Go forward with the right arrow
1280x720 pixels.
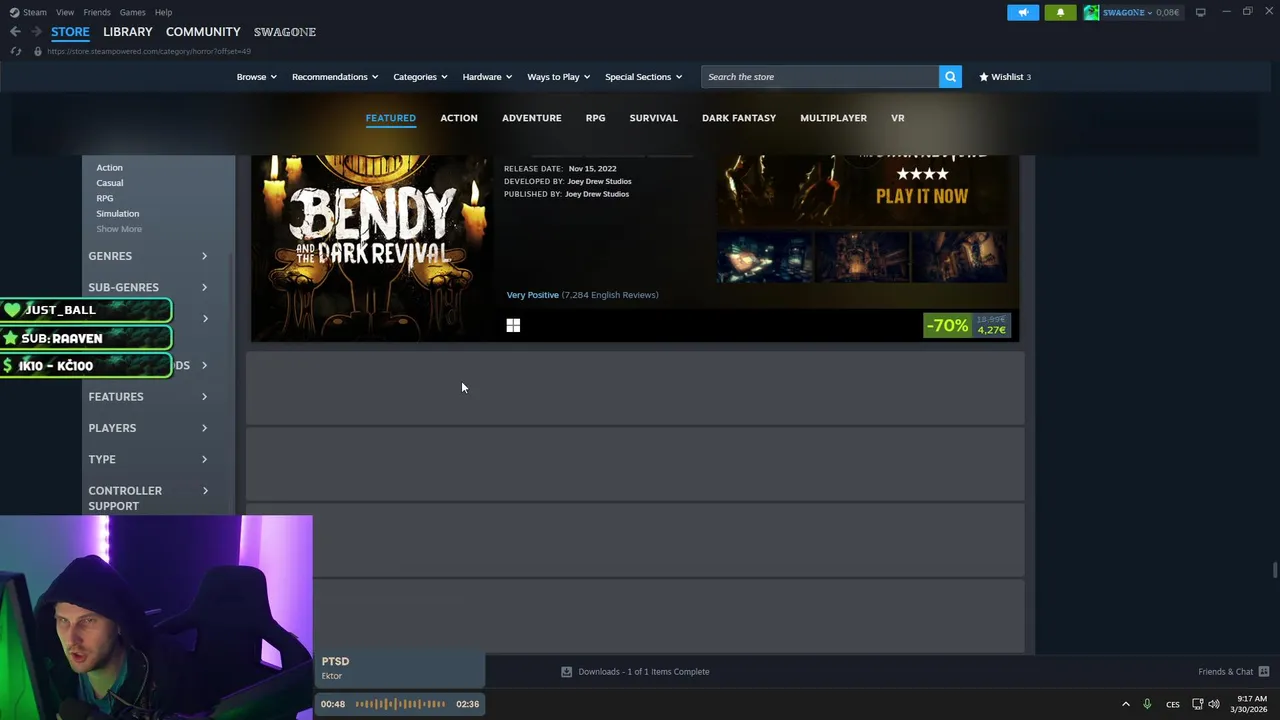pos(36,32)
